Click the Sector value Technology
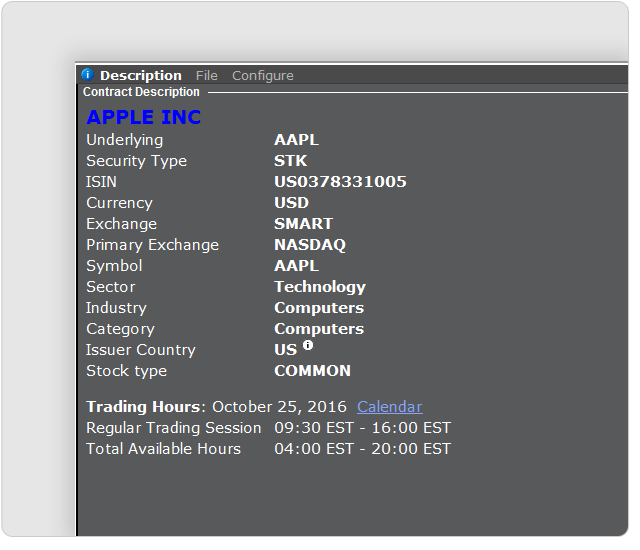 (x=320, y=287)
